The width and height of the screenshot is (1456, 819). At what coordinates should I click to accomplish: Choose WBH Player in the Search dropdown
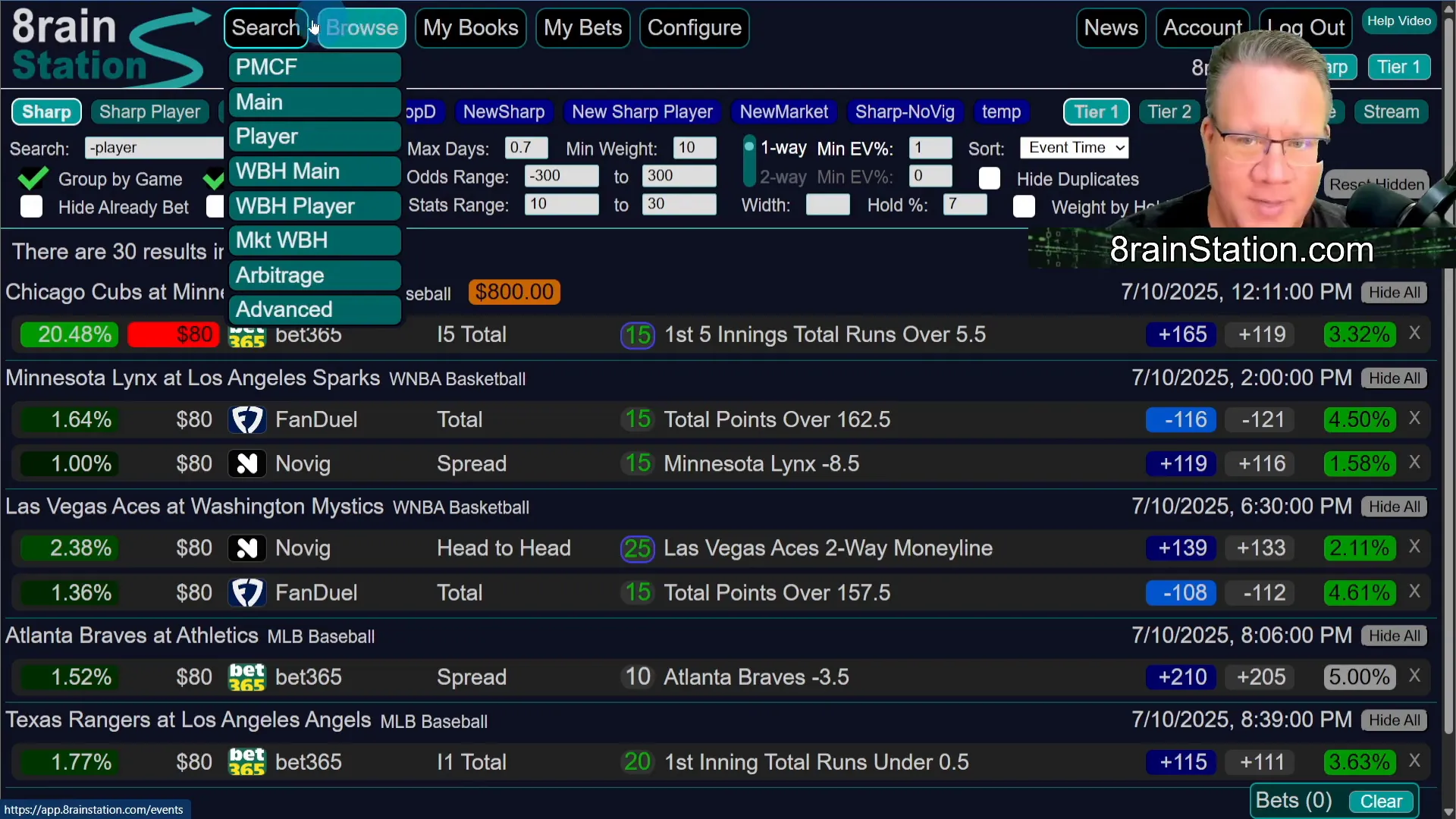[x=314, y=206]
